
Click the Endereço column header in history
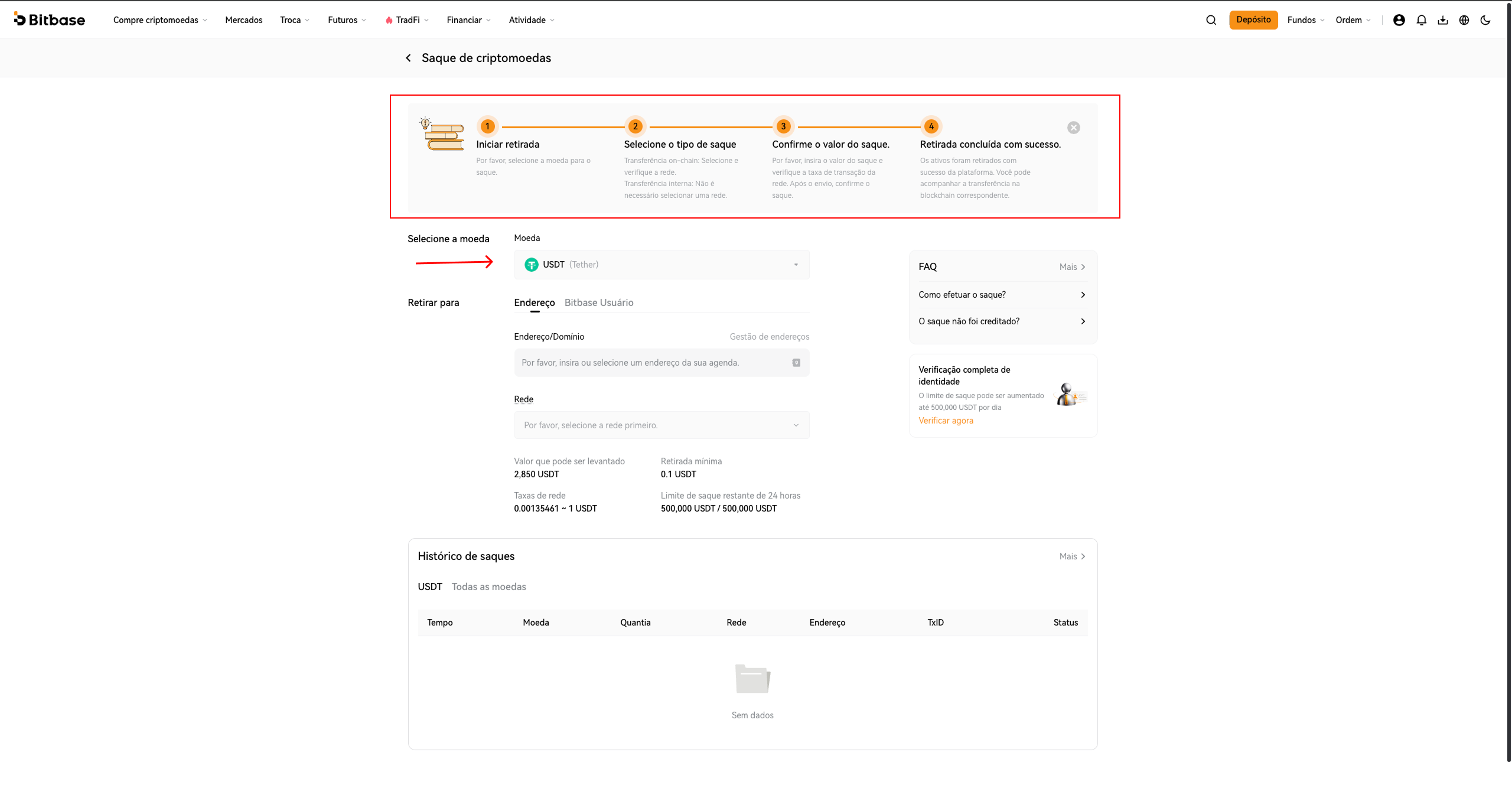[x=827, y=623]
